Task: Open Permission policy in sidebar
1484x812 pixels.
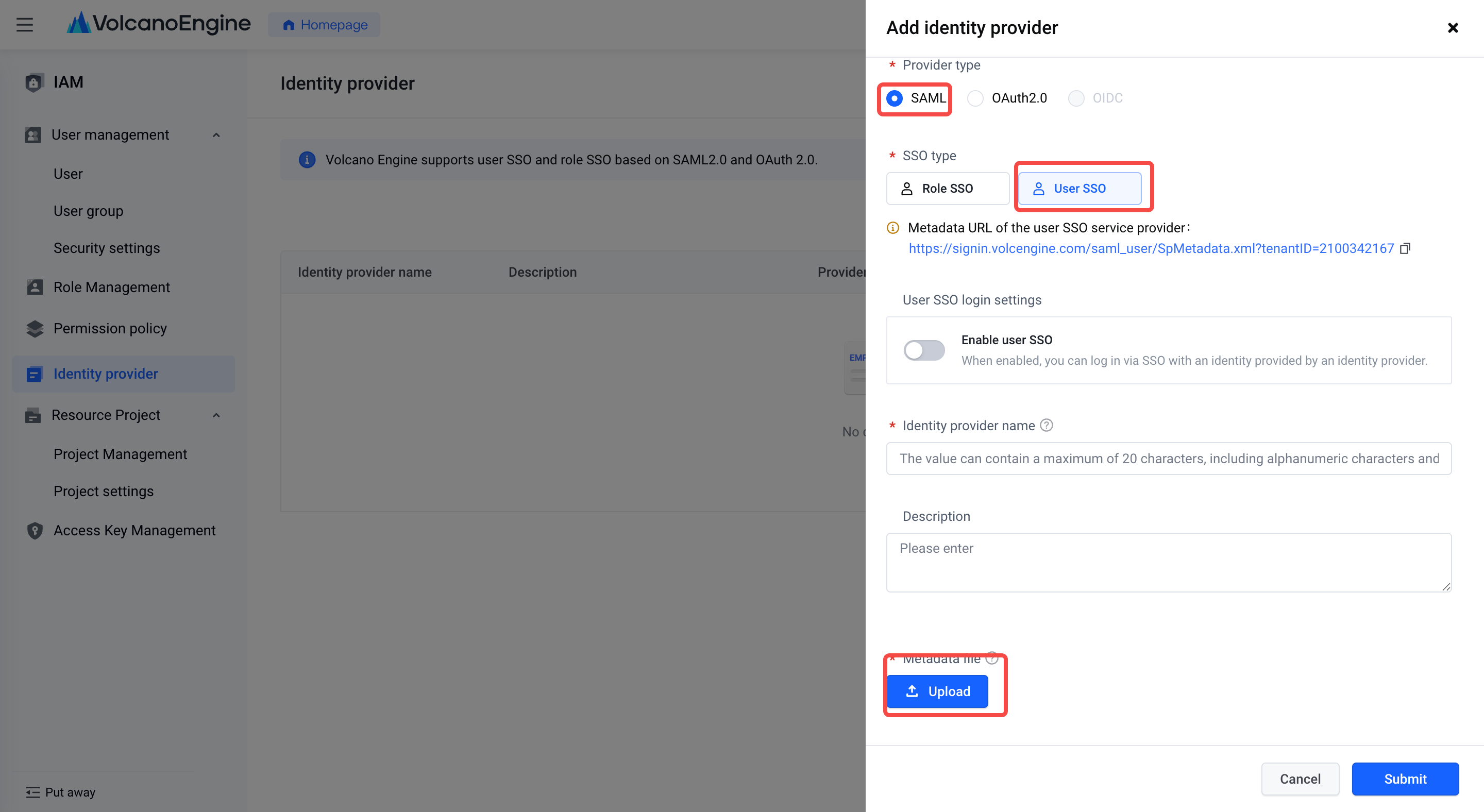Action: click(x=110, y=328)
